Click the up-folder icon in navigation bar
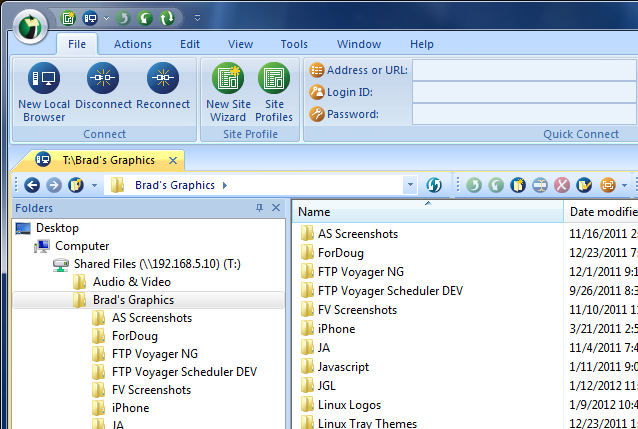Viewport: 638px width, 429px height. point(76,185)
